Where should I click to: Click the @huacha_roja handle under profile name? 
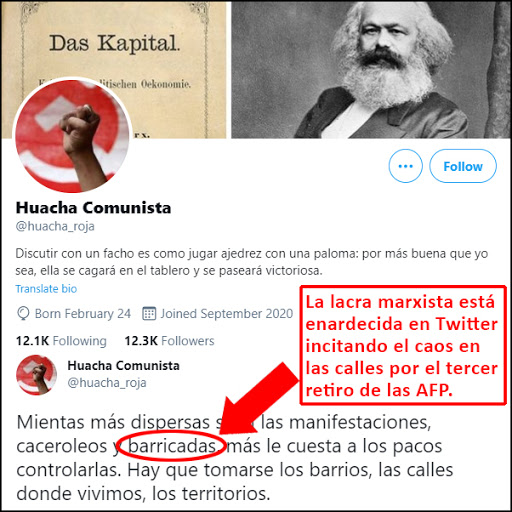[x=55, y=226]
